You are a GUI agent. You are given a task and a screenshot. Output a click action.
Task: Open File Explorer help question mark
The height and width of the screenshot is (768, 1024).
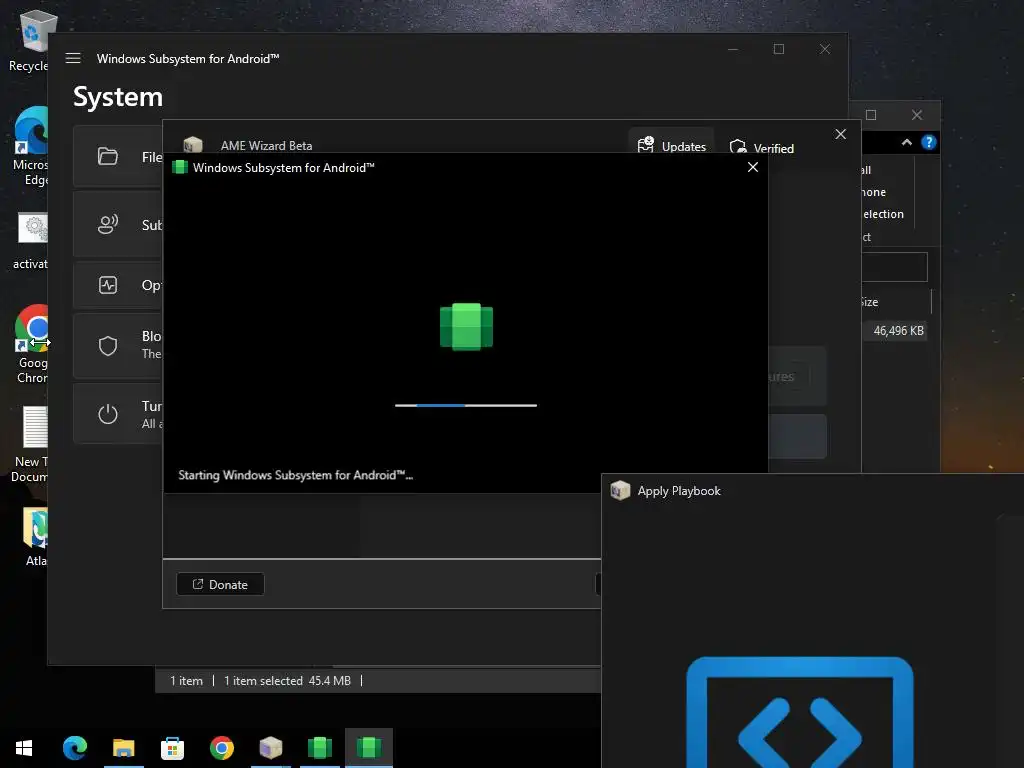[928, 142]
